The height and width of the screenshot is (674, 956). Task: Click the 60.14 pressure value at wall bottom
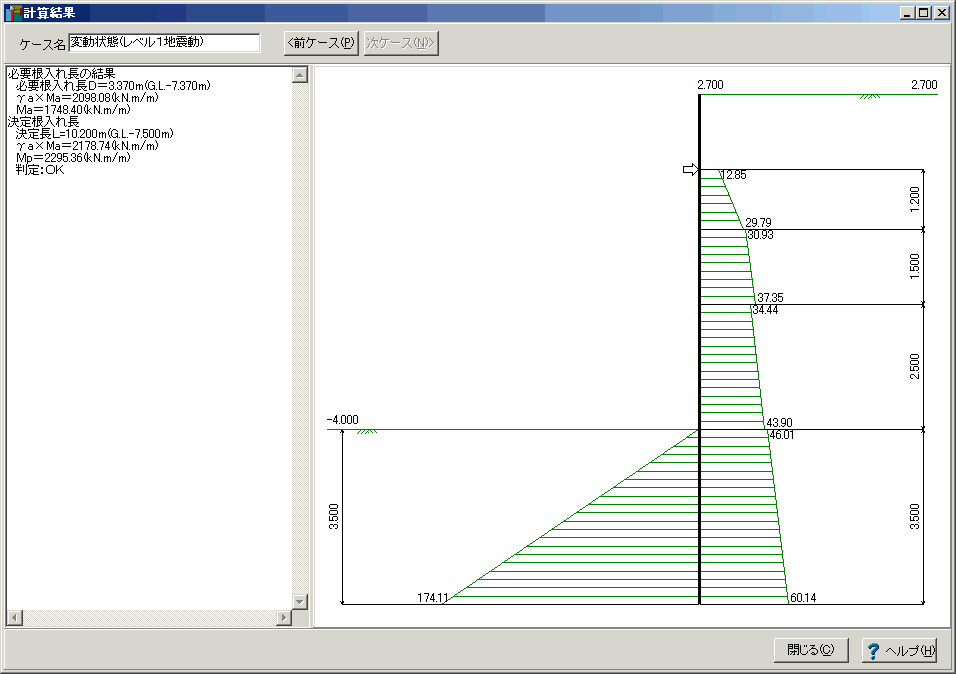click(804, 598)
